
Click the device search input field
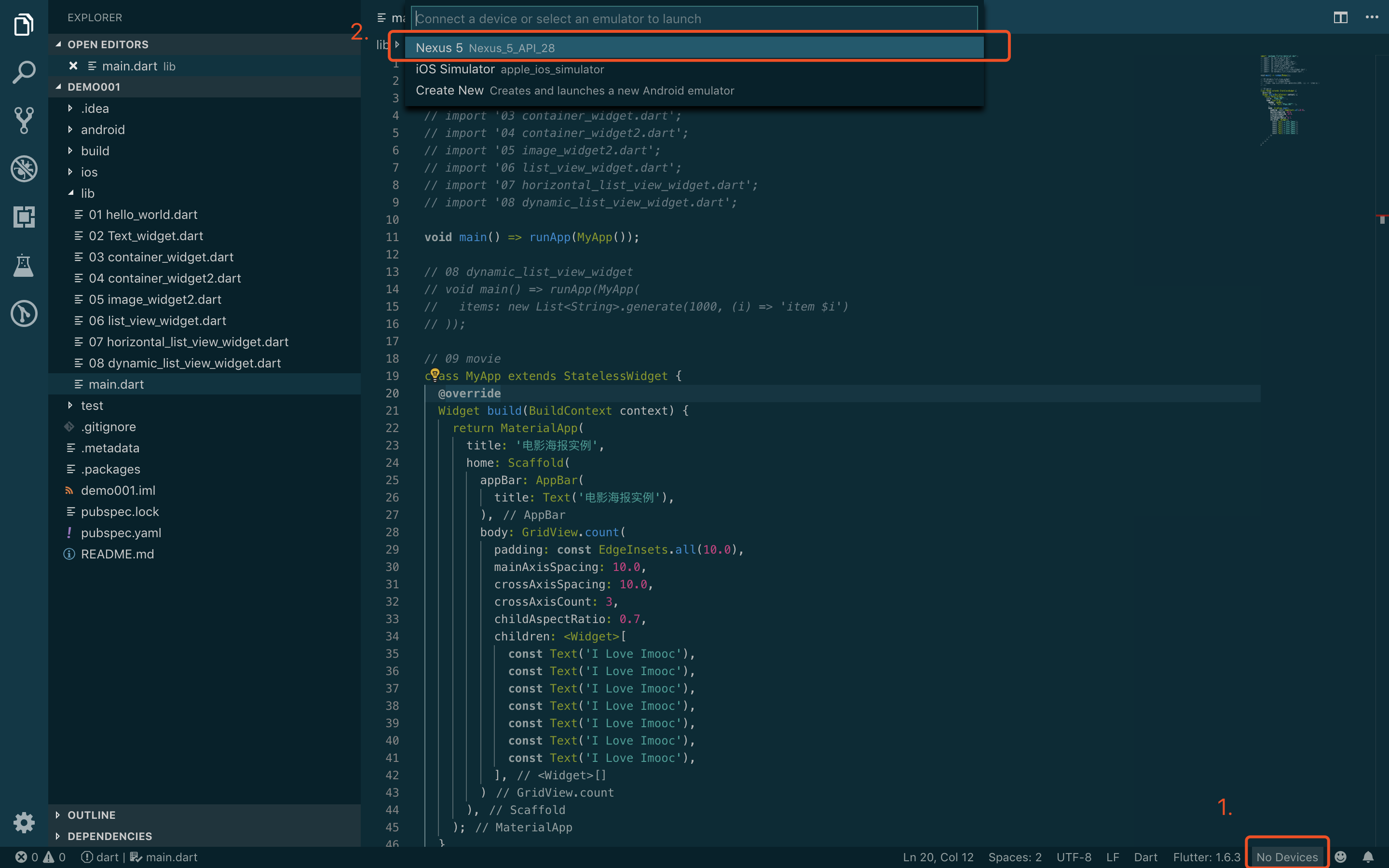tap(694, 19)
